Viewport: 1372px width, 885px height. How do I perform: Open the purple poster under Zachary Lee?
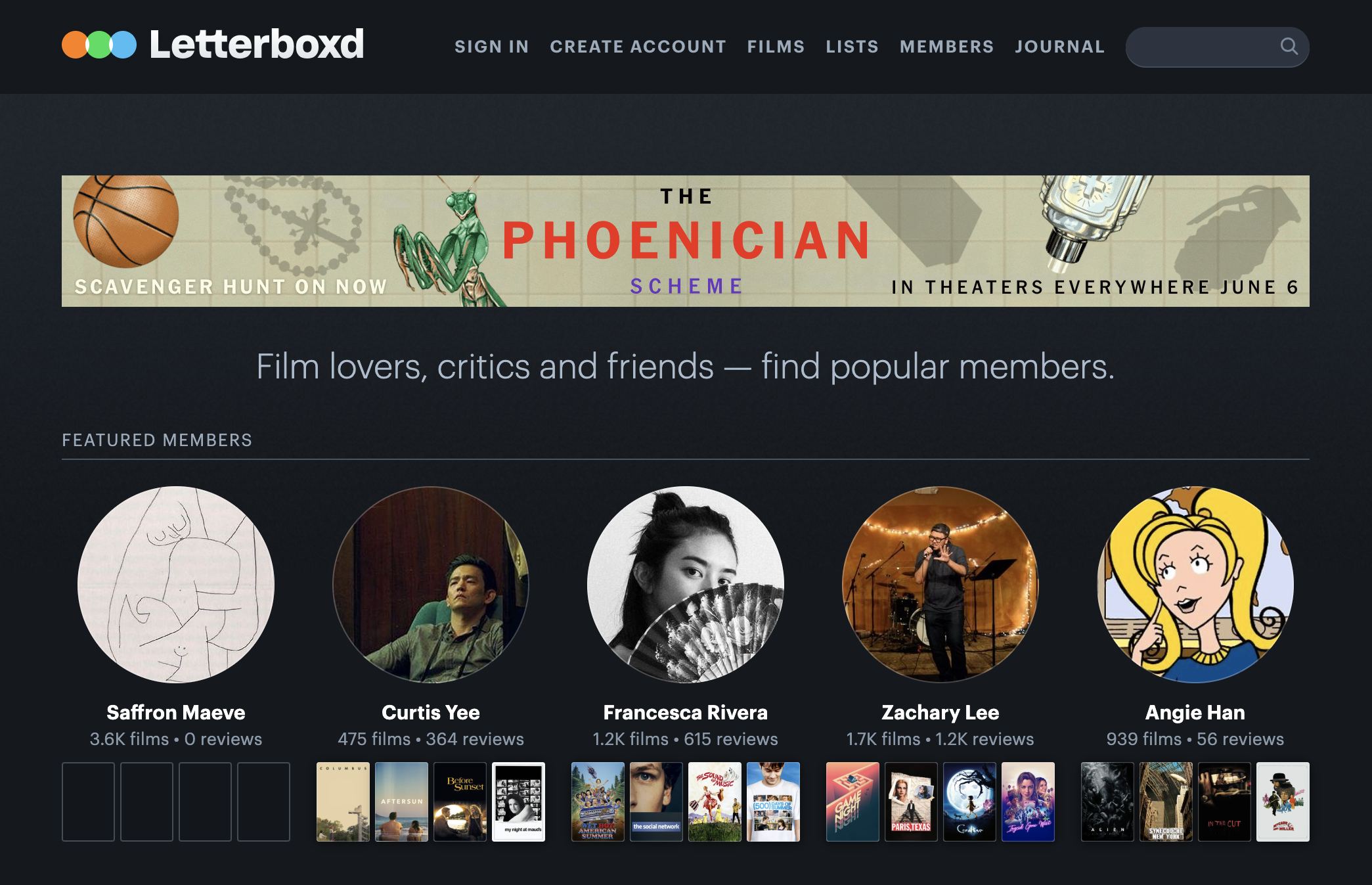tap(1028, 802)
